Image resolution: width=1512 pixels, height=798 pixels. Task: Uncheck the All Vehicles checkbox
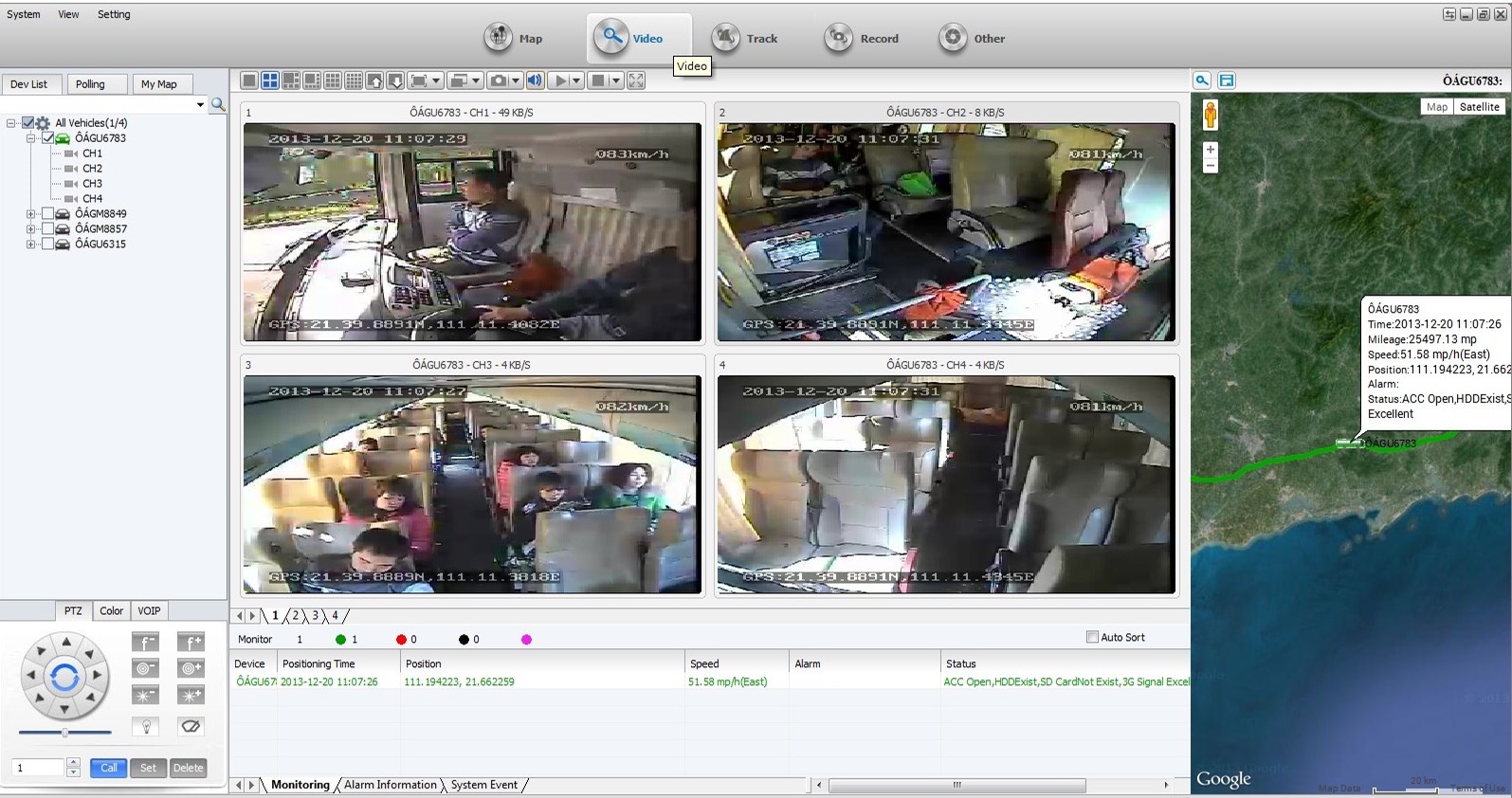click(28, 123)
